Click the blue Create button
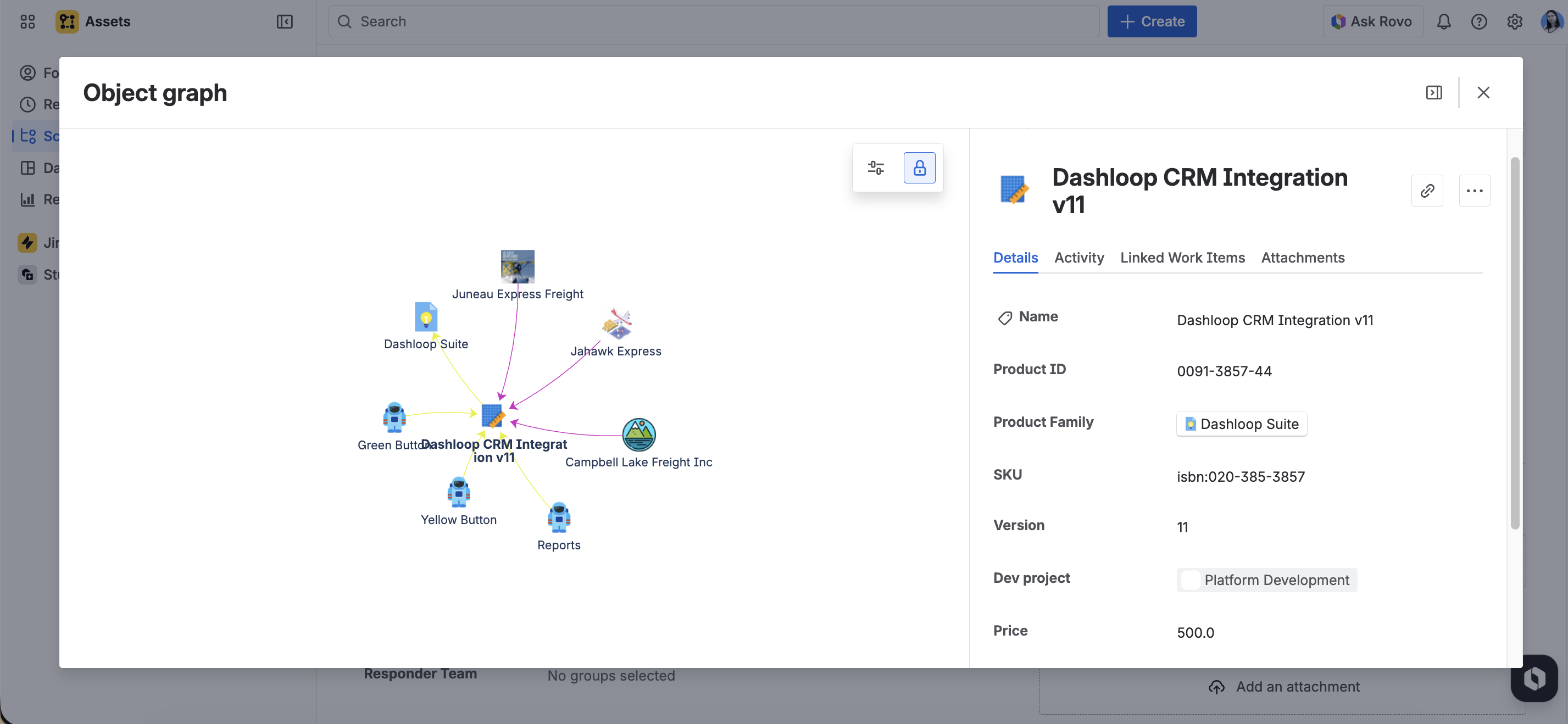This screenshot has height=724, width=1568. tap(1151, 22)
